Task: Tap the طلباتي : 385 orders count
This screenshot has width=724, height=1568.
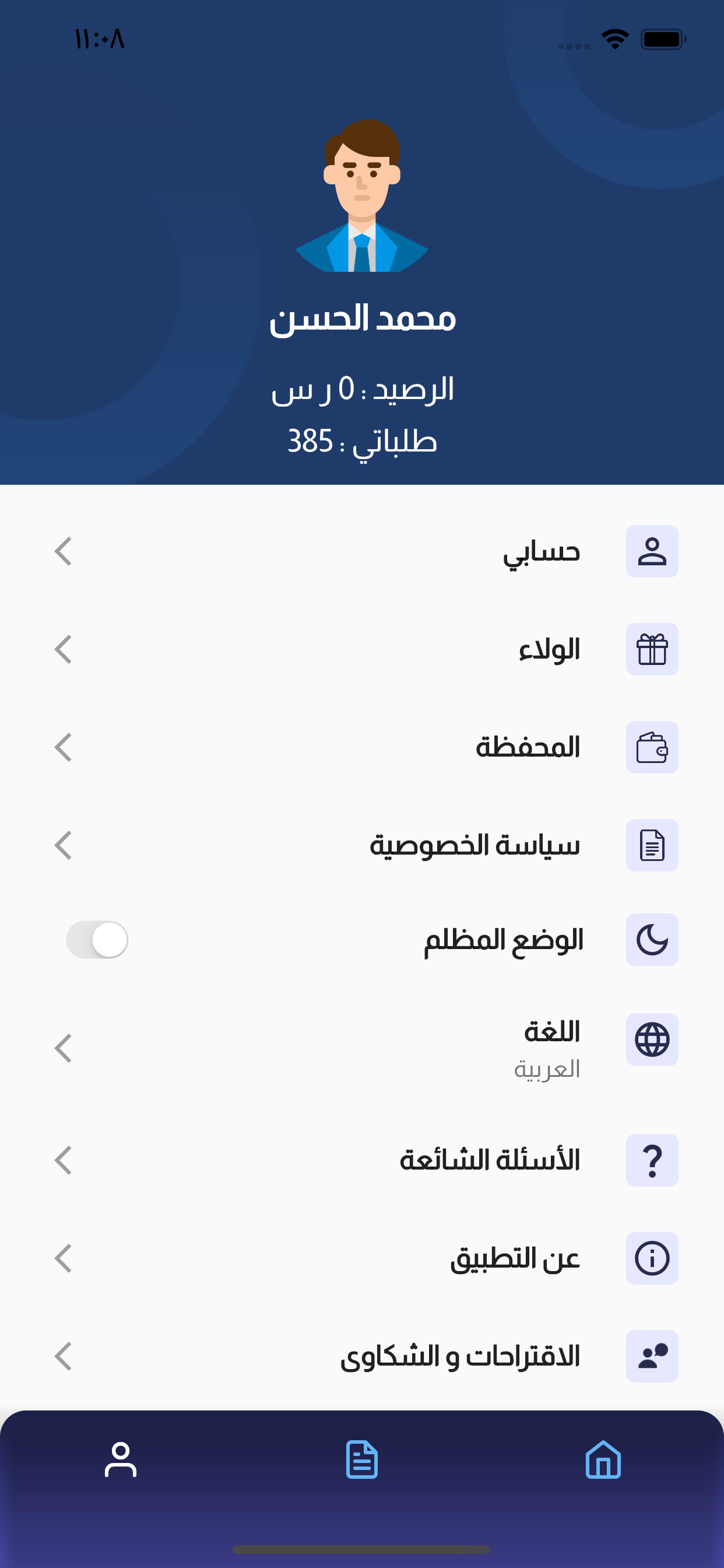Action: coord(362,442)
